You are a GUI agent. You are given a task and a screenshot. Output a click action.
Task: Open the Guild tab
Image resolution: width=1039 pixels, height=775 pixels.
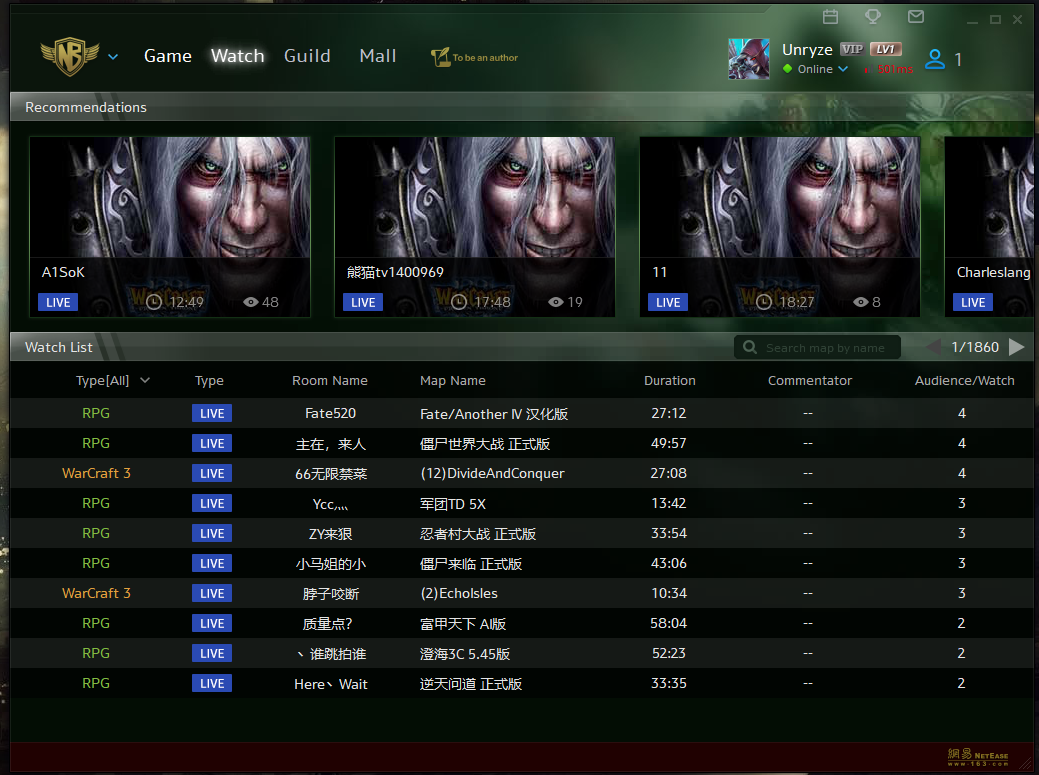click(307, 56)
